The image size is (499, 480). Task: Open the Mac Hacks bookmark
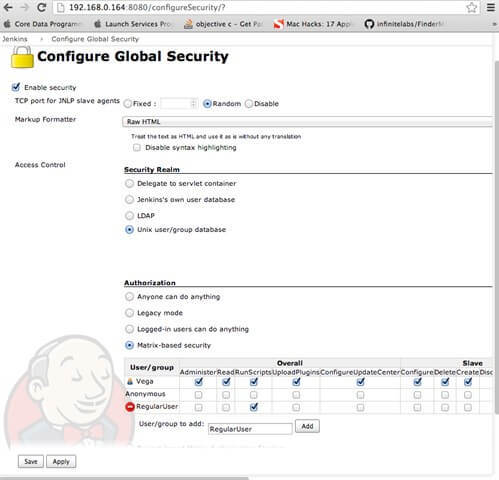(x=312, y=24)
